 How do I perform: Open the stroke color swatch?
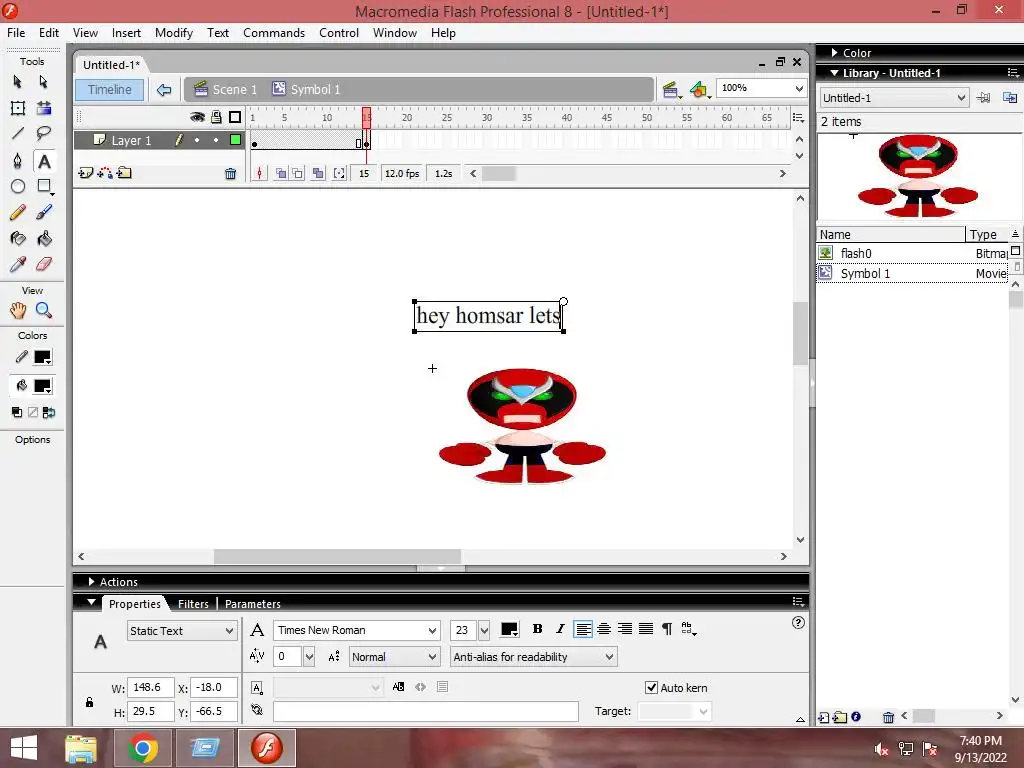(x=42, y=357)
